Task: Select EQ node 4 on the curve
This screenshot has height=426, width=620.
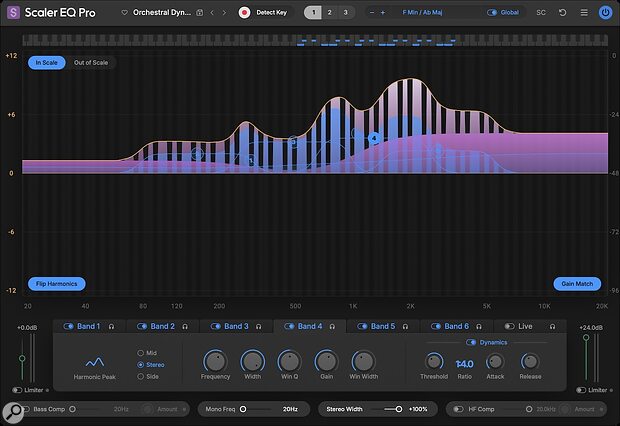Action: (374, 138)
